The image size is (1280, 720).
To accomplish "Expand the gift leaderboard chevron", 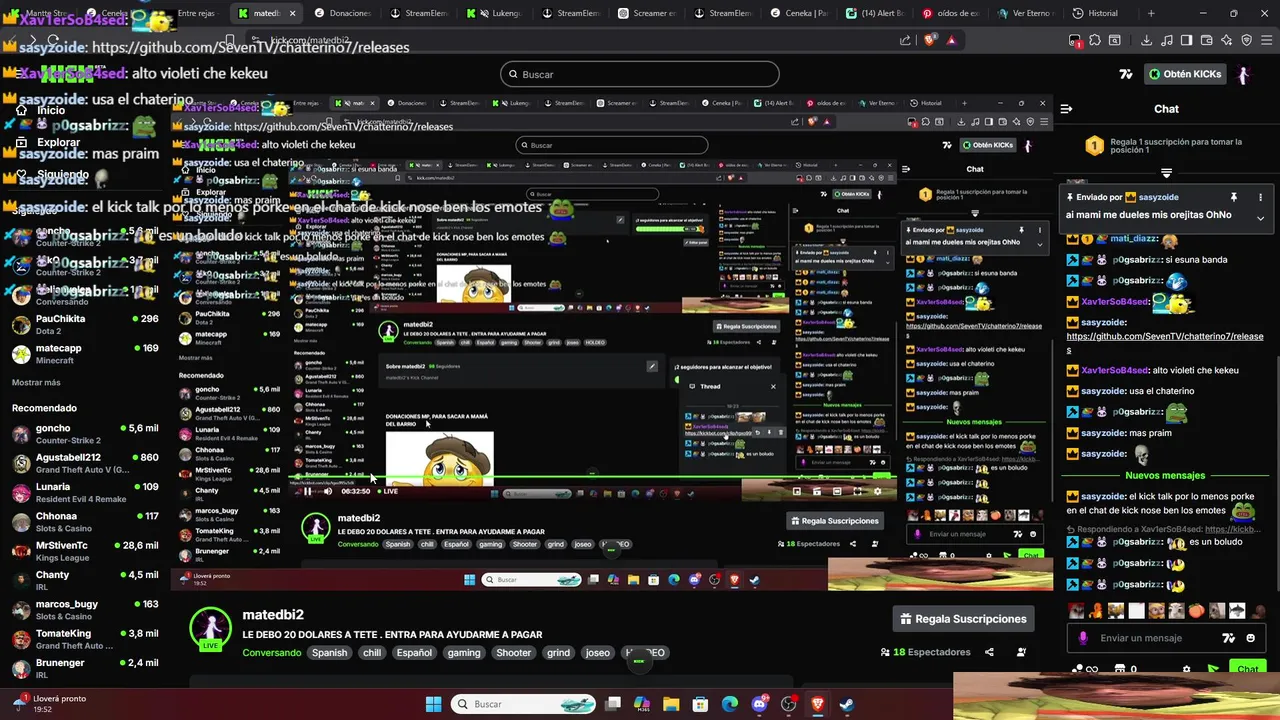I will point(1166,173).
